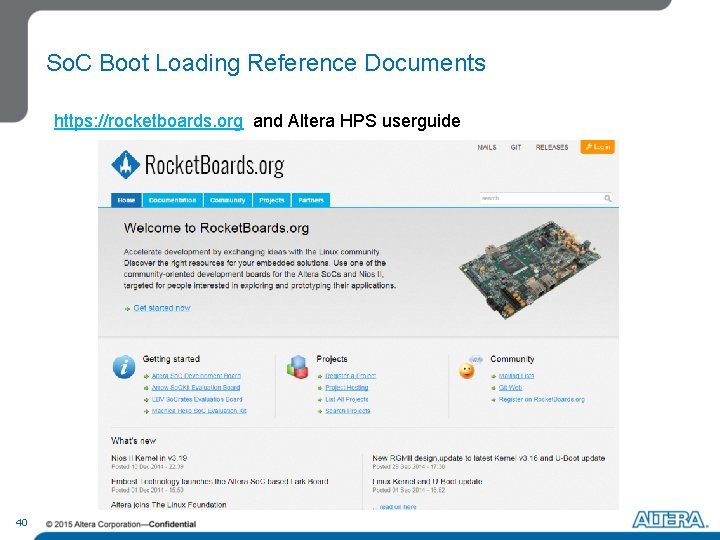Open the Partners tab
The width and height of the screenshot is (720, 540).
[x=311, y=200]
